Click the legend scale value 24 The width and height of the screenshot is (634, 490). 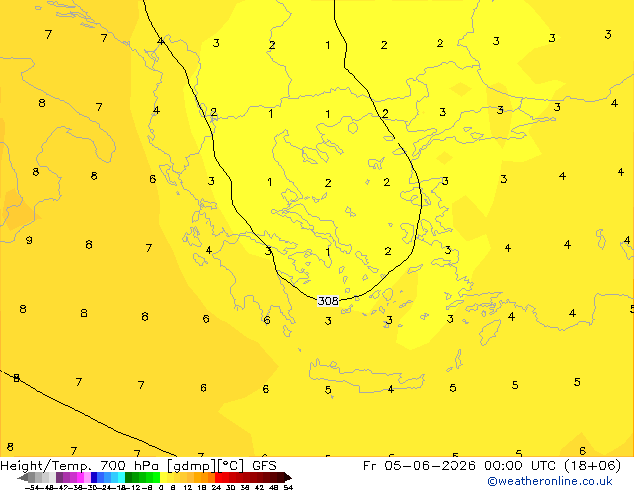[216, 487]
